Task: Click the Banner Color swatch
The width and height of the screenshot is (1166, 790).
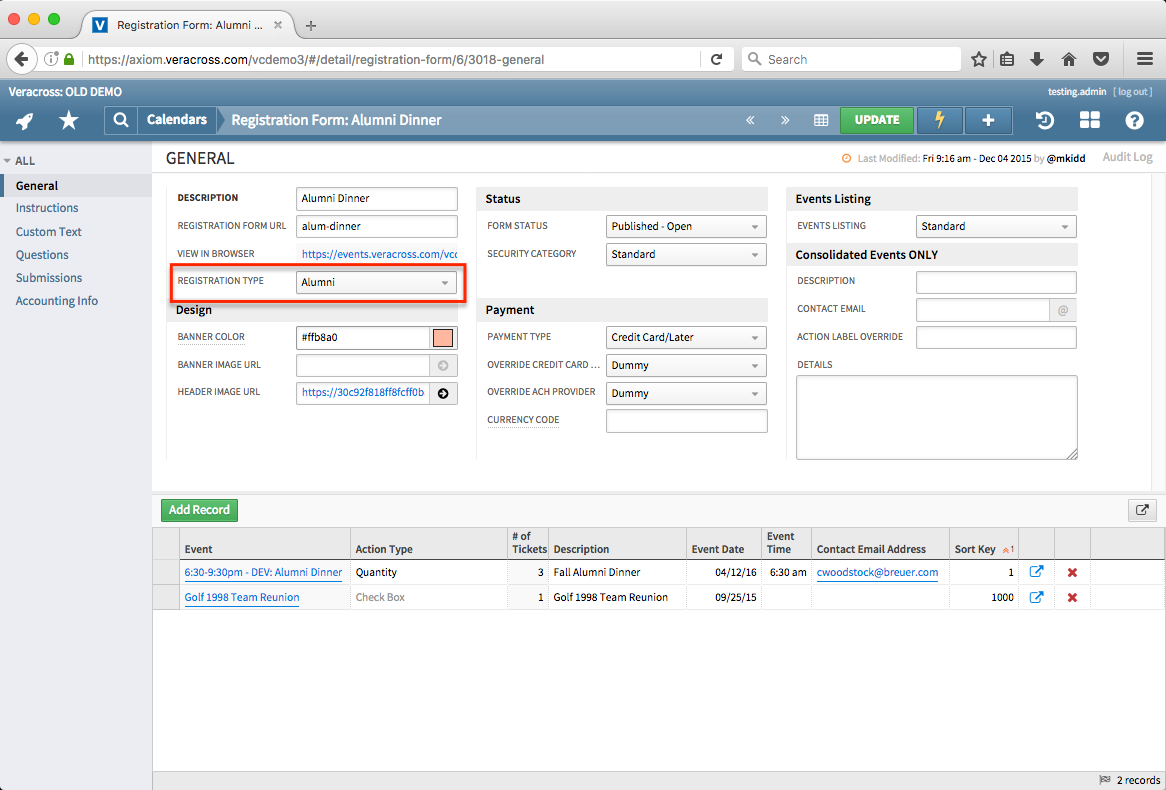Action: tap(443, 338)
